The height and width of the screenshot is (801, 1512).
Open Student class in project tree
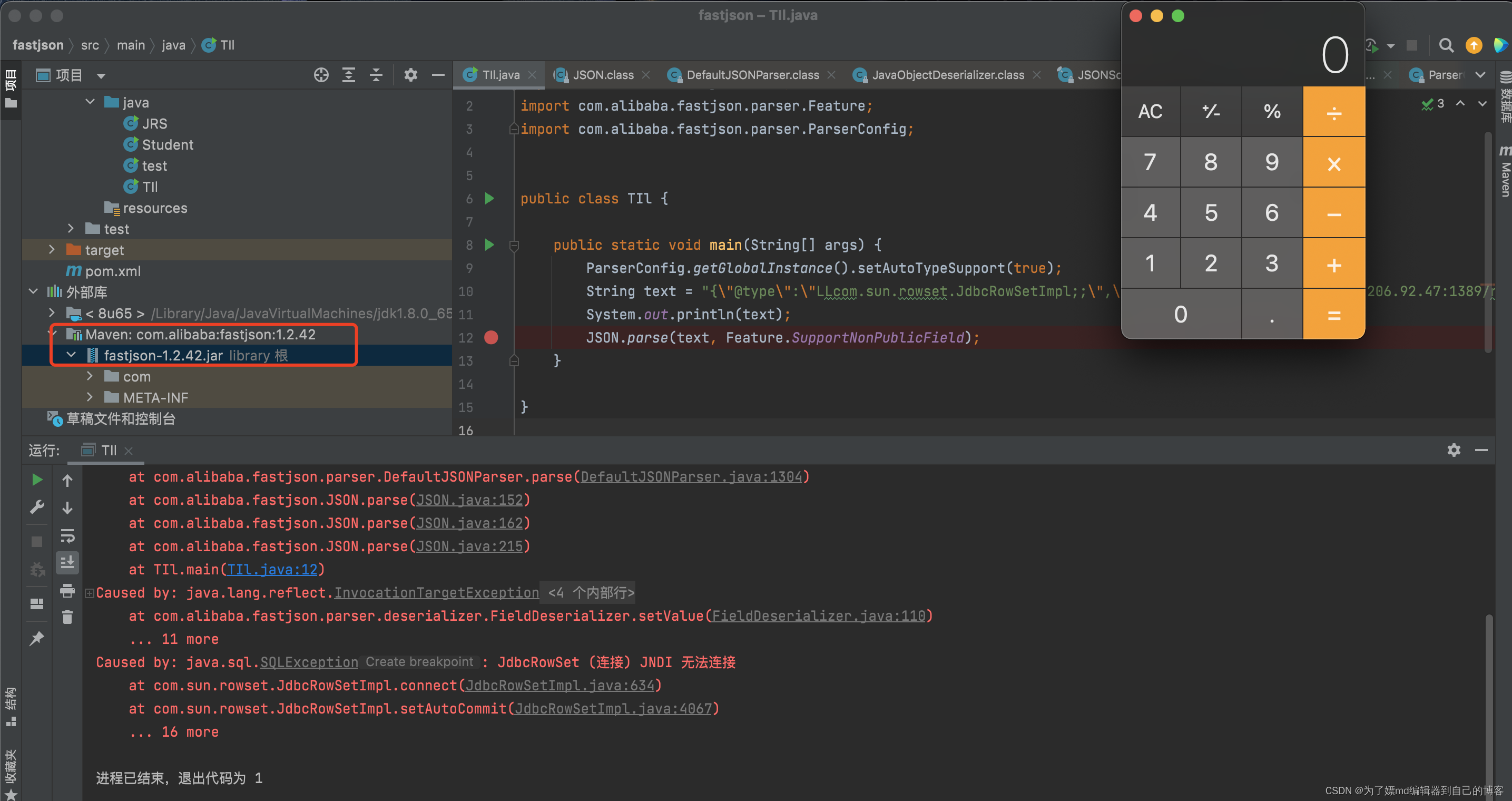tap(168, 144)
